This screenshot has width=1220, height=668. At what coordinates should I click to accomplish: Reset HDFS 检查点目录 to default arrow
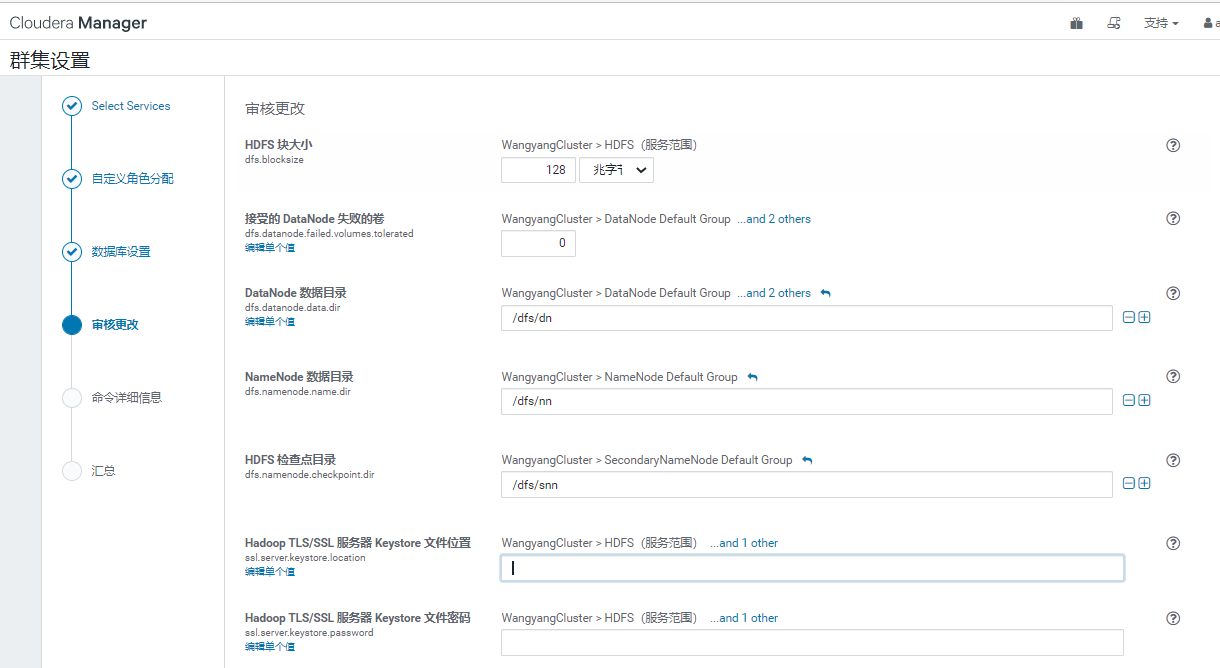807,460
